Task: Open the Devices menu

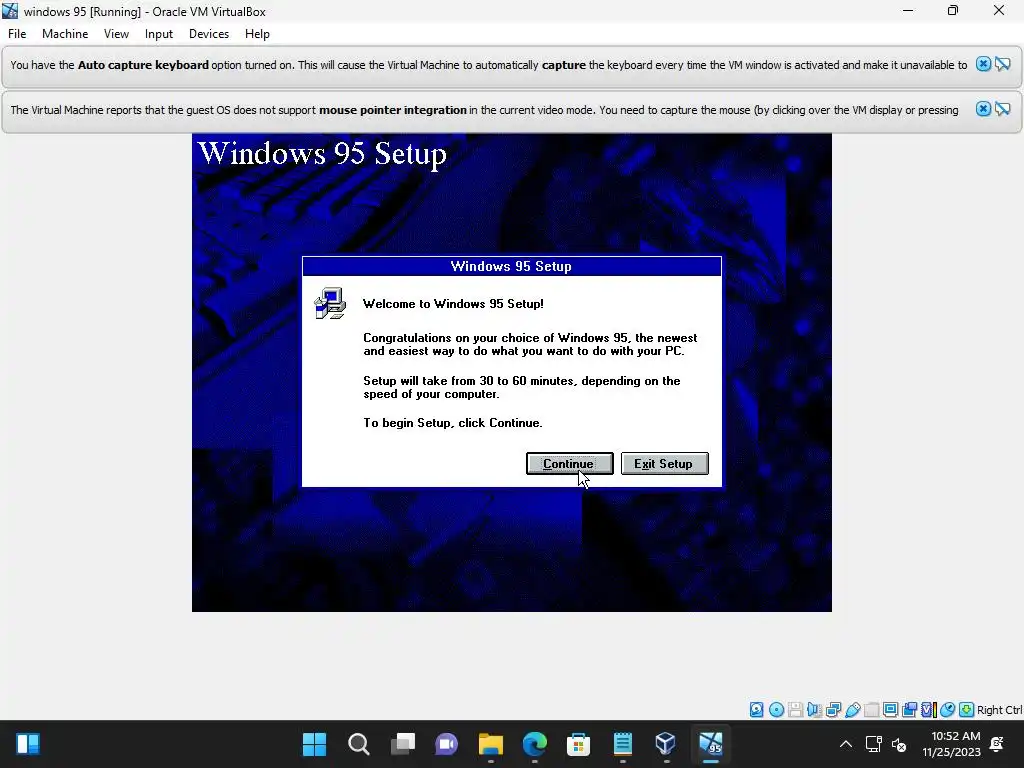Action: pyautogui.click(x=209, y=34)
